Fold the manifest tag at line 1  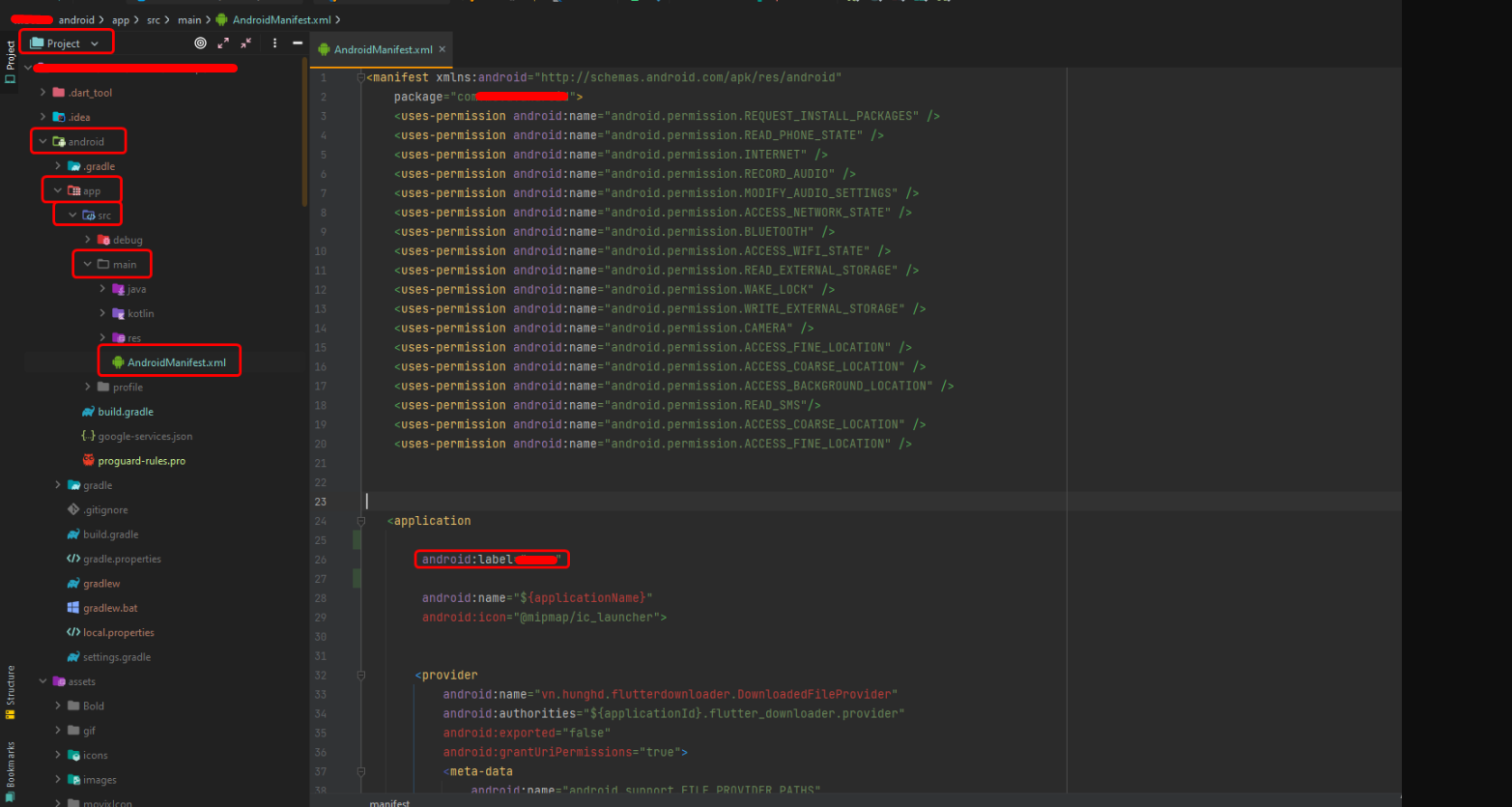pos(360,77)
